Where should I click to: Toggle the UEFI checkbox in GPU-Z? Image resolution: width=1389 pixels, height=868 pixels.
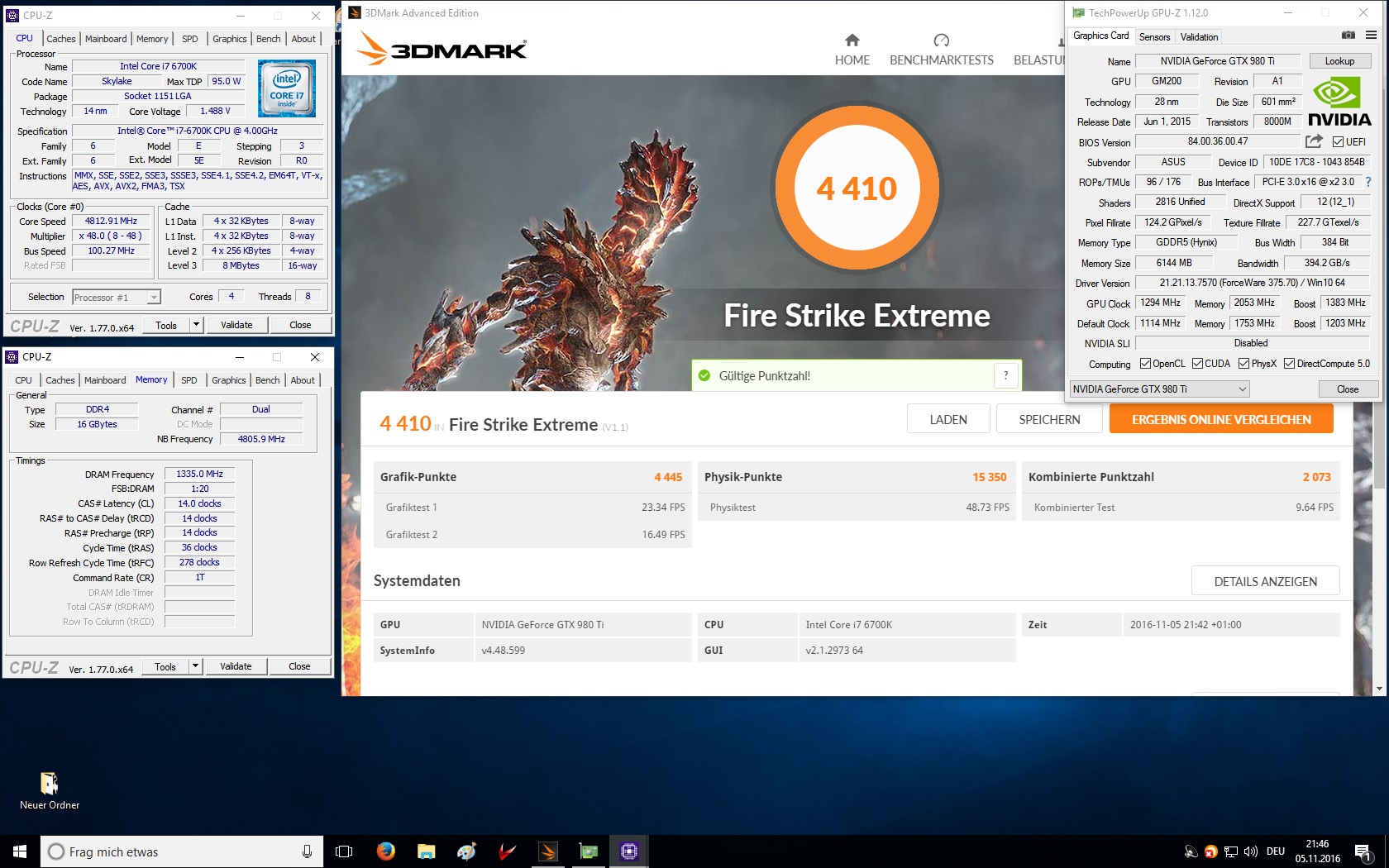click(x=1338, y=142)
